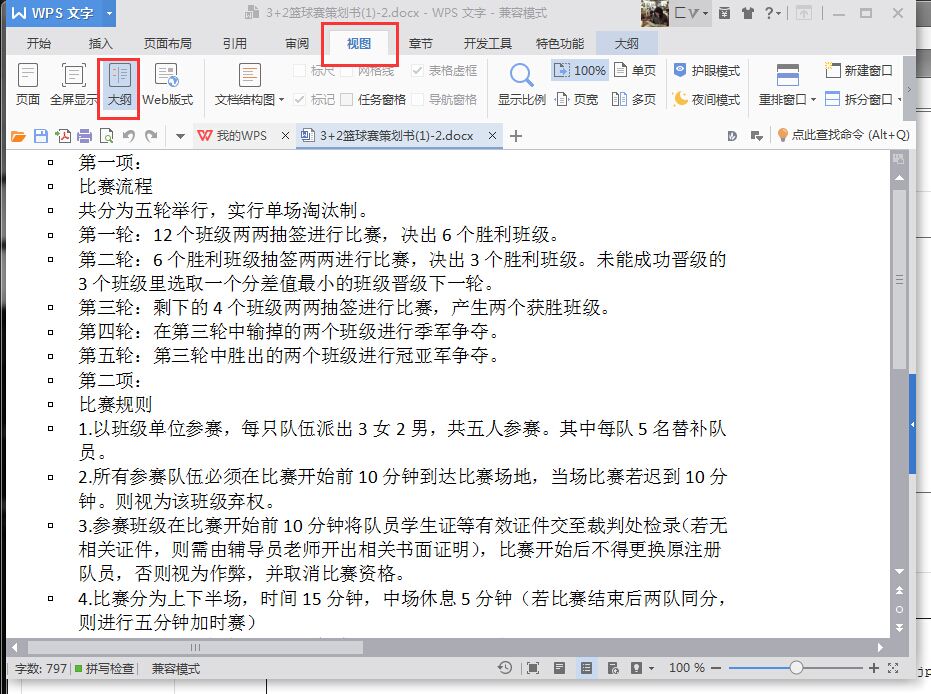Click 字数: 797 word count
Screen dimensions: 931x694
(40, 669)
